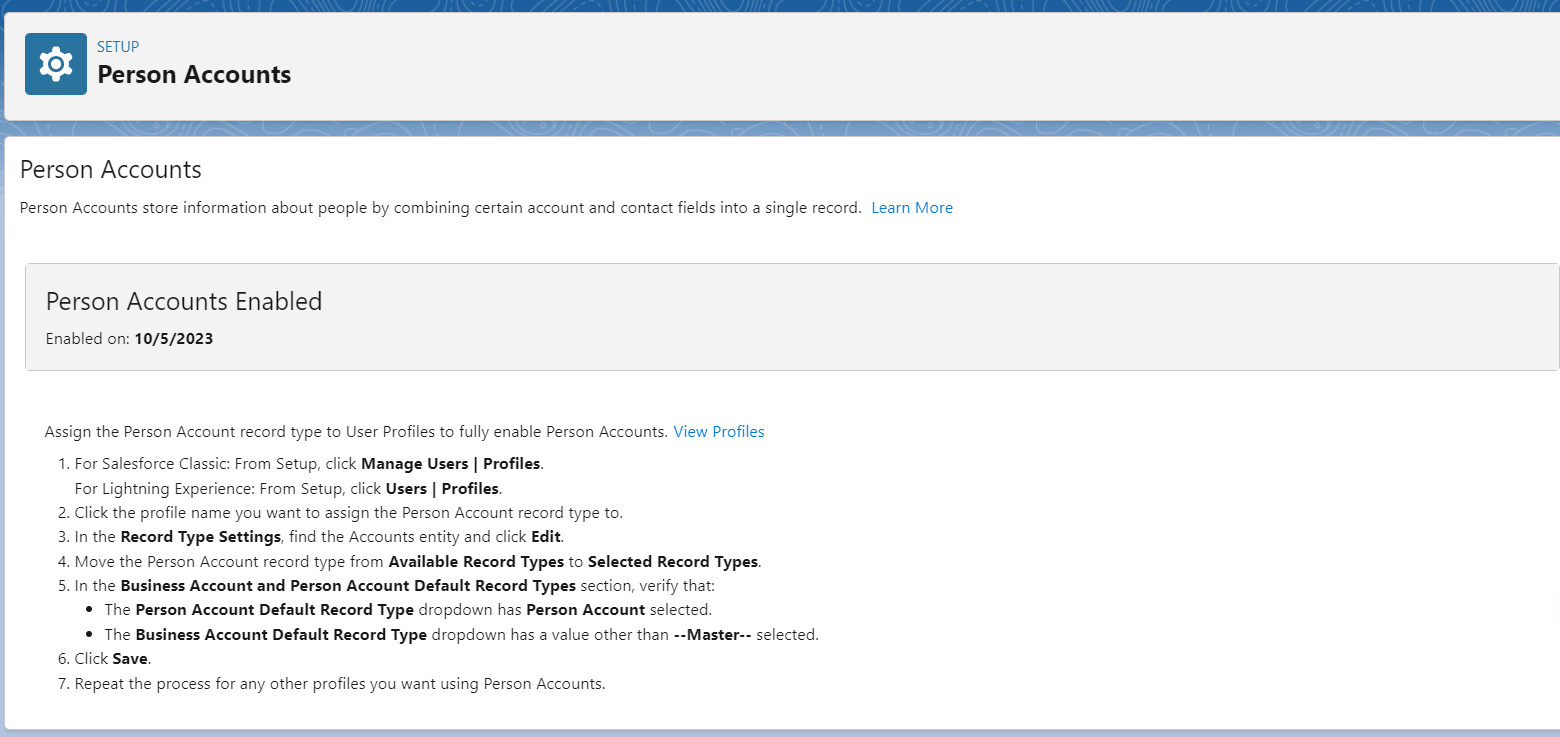Click Person Account Default Record Type bullet text

tap(274, 610)
